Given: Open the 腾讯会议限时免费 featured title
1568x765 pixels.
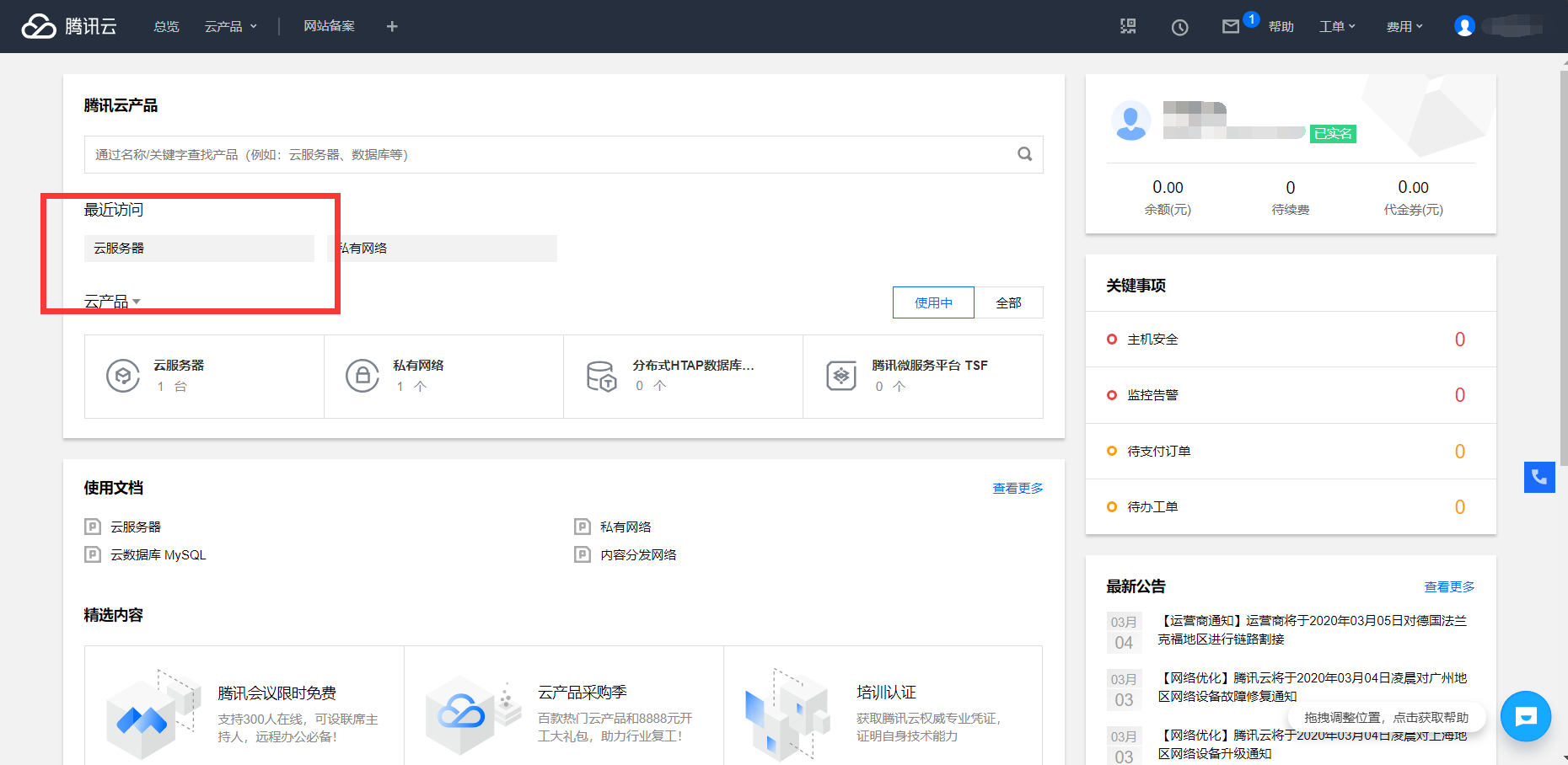Looking at the screenshot, I should 277,693.
